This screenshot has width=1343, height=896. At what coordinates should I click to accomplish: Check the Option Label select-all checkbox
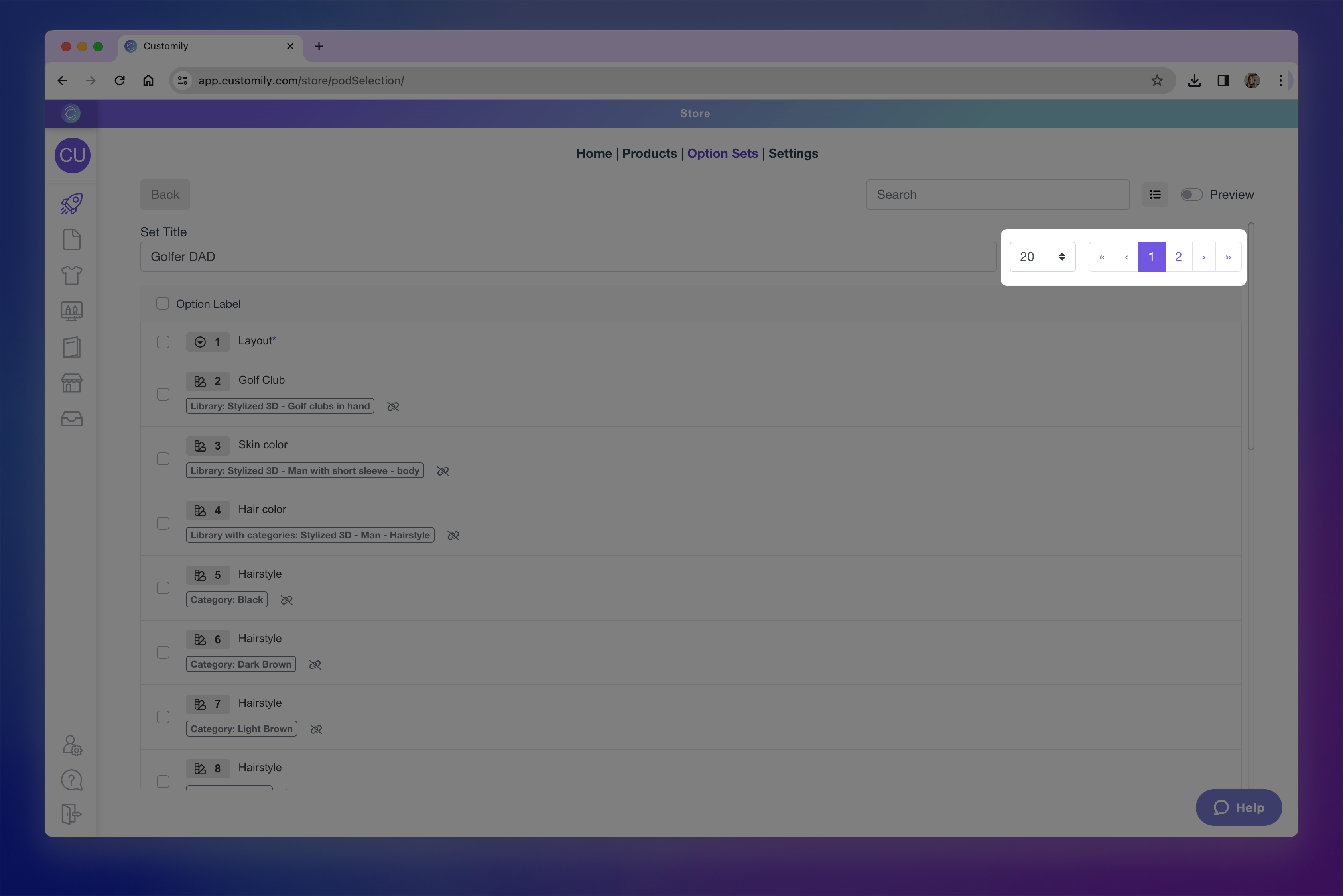[x=163, y=303]
